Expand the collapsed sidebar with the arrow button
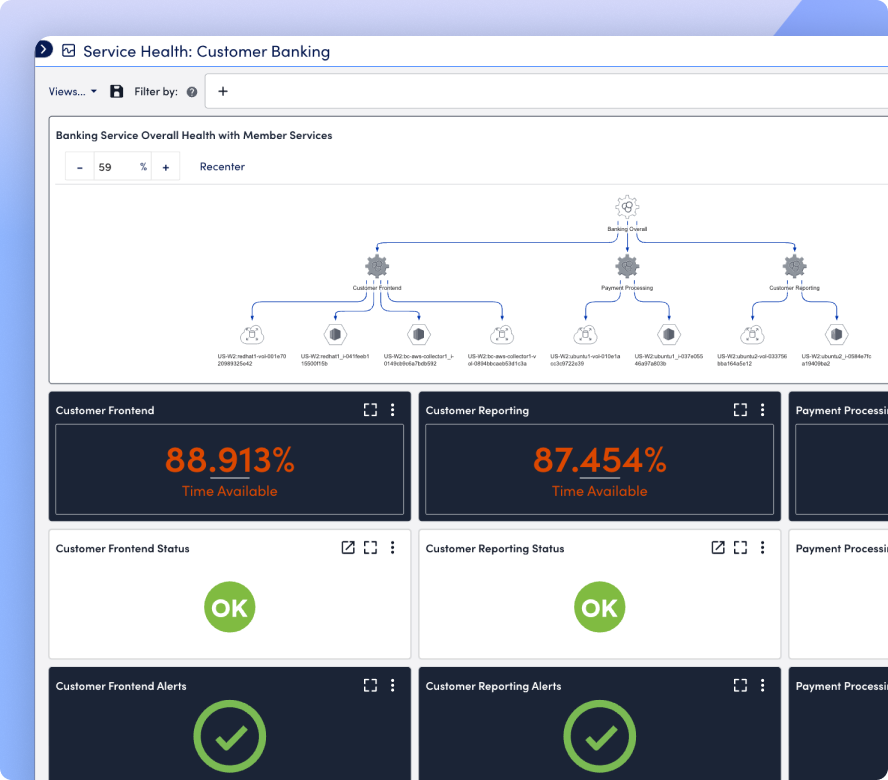888x780 pixels. tap(44, 50)
